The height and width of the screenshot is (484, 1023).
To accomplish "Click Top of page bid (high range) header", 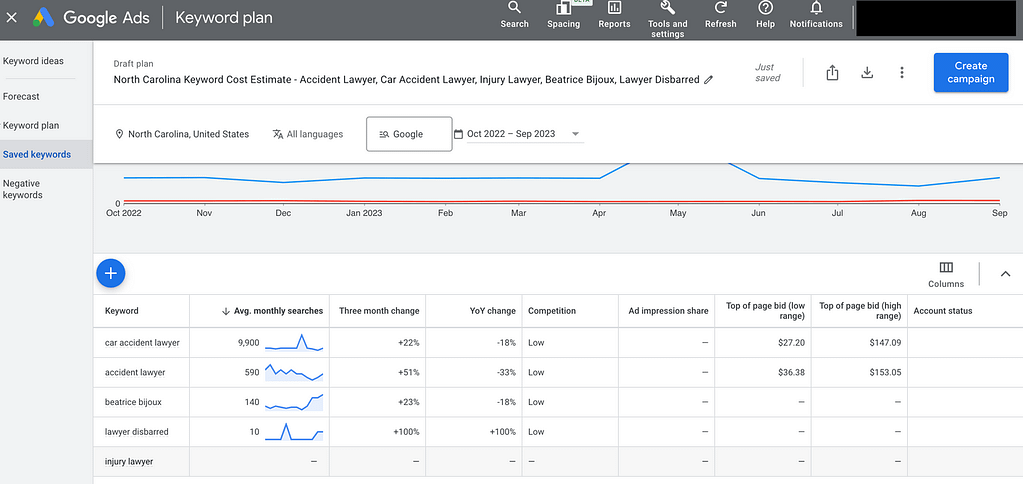I will pyautogui.click(x=860, y=310).
